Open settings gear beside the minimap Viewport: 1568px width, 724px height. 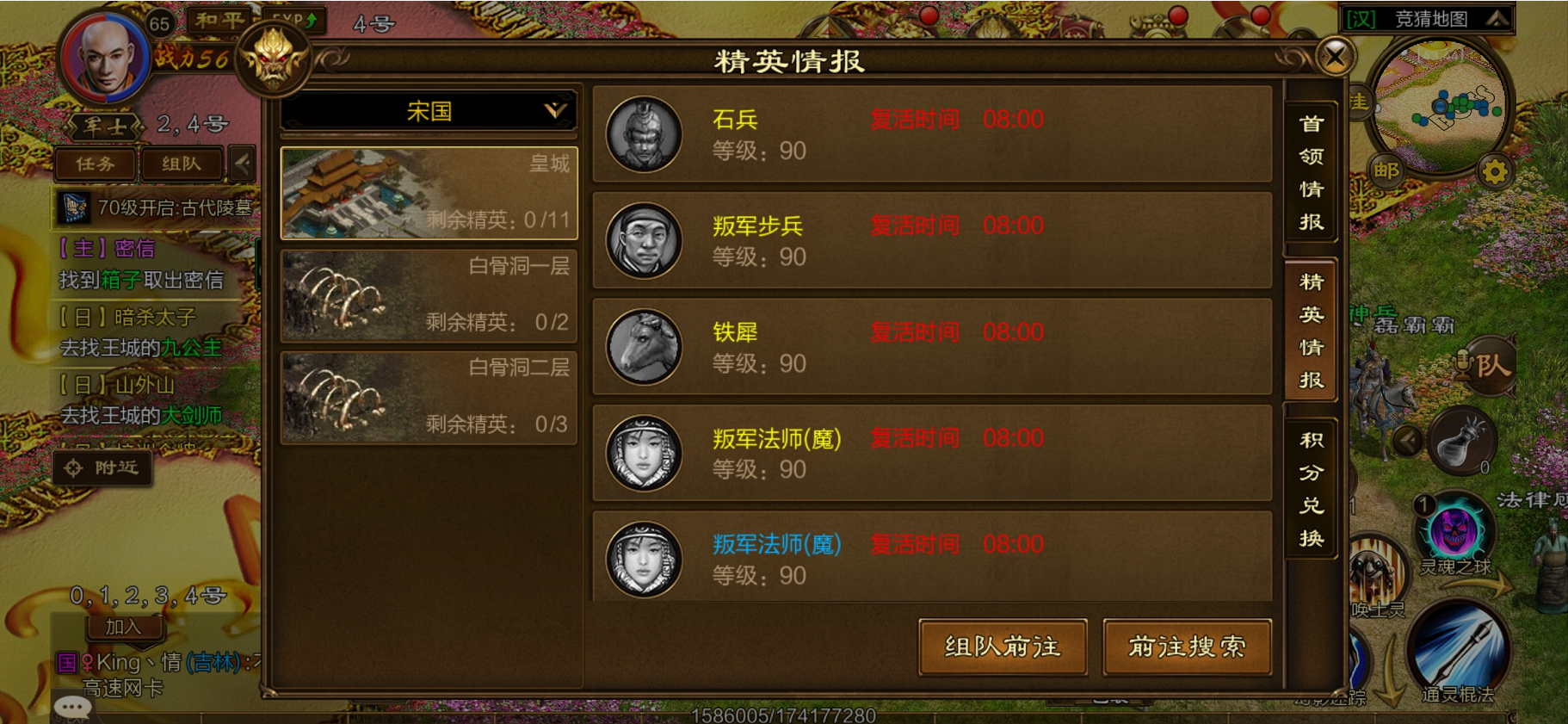[x=1495, y=172]
